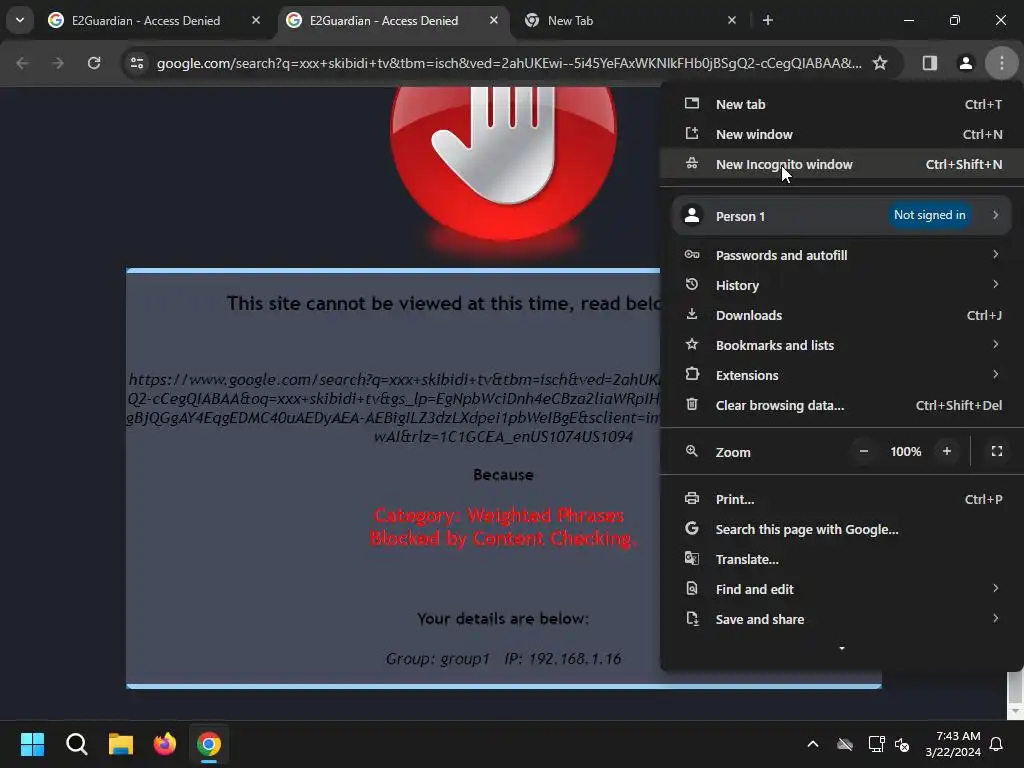1024x768 pixels.
Task: Click the Category: Weighted Phrases text
Action: pyautogui.click(x=500, y=515)
